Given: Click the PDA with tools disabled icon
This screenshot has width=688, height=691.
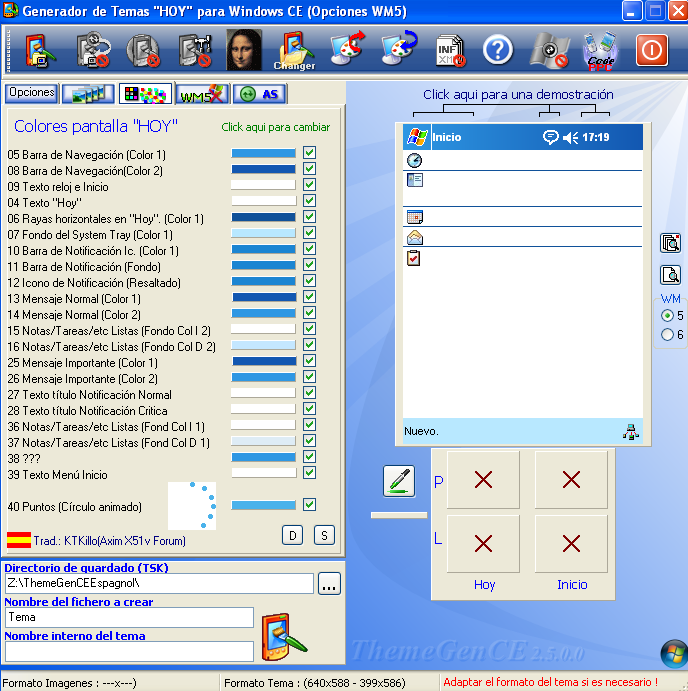Looking at the screenshot, I should [195, 50].
